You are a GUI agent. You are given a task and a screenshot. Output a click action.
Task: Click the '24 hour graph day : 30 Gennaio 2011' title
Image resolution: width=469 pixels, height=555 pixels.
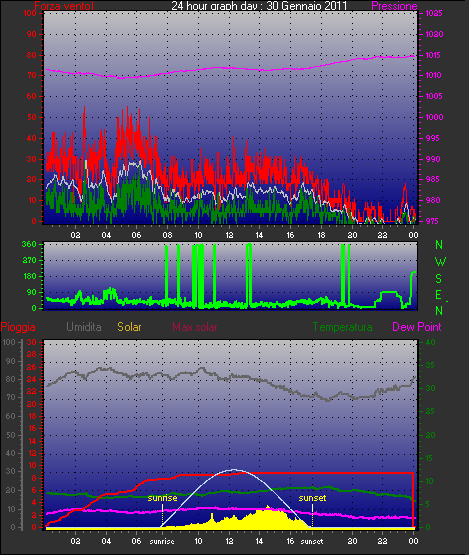pos(259,5)
